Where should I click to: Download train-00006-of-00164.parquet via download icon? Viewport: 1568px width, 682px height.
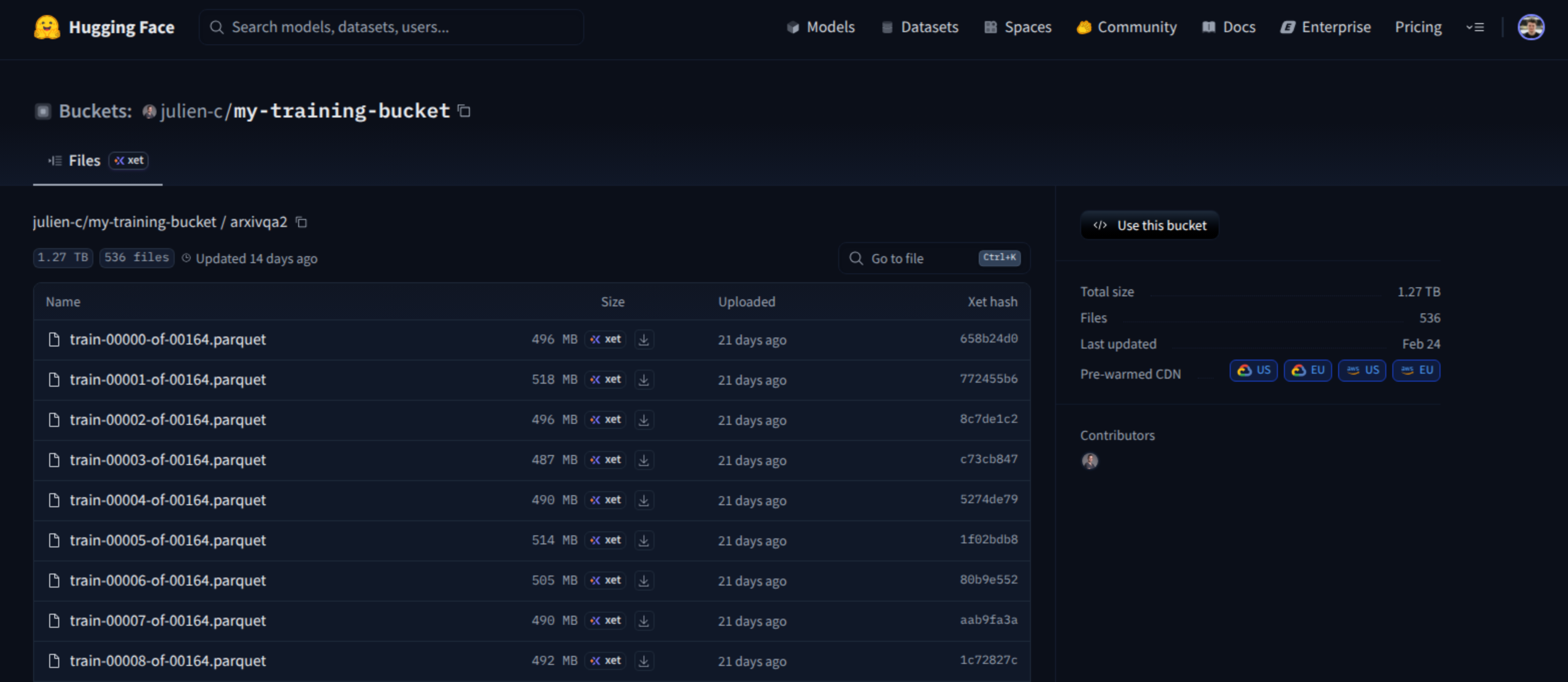[643, 581]
